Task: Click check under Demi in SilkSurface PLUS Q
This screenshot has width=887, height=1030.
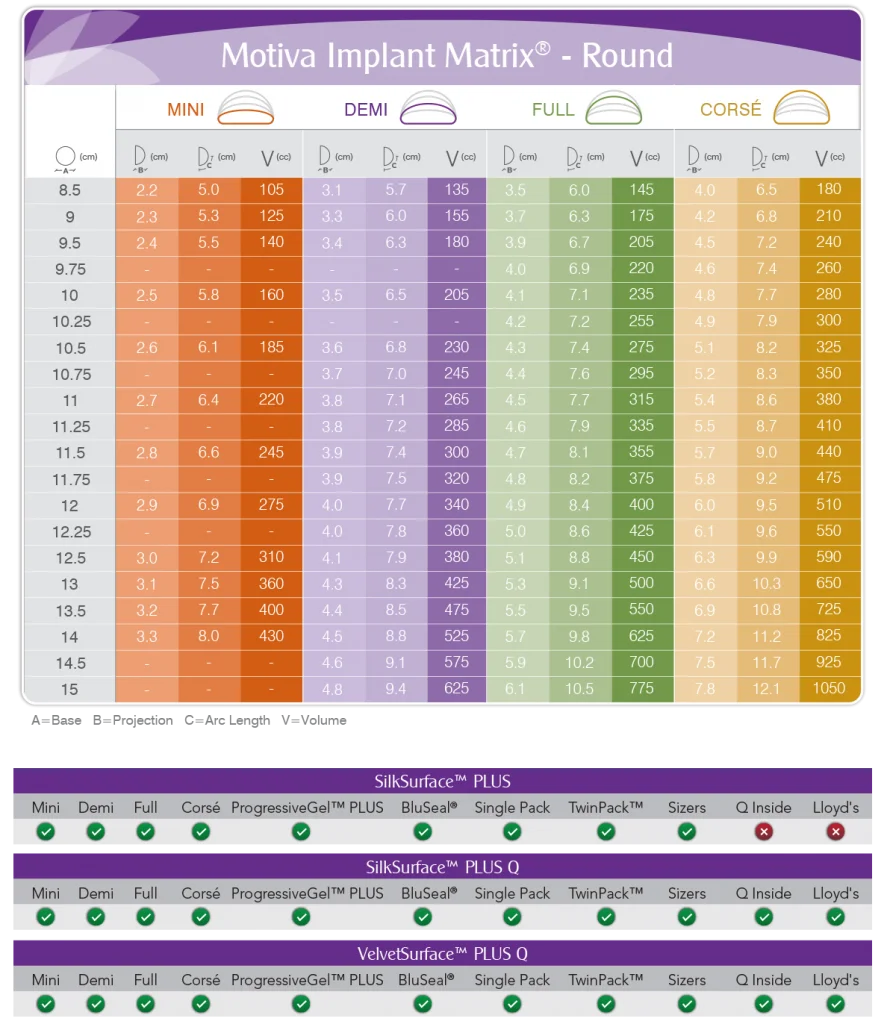Action: [x=96, y=917]
